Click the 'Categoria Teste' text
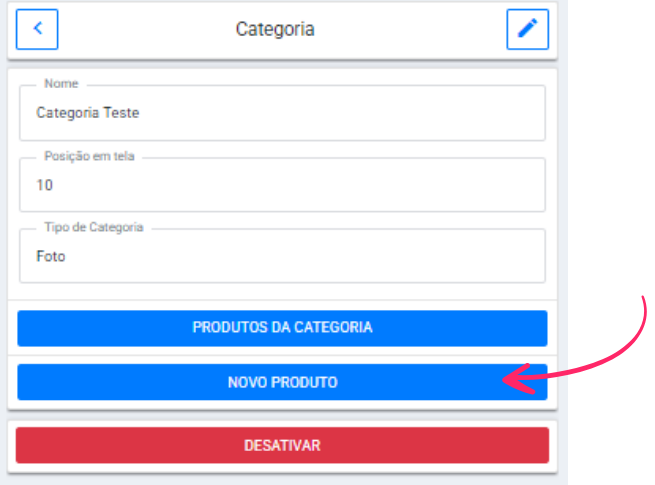 [x=88, y=113]
